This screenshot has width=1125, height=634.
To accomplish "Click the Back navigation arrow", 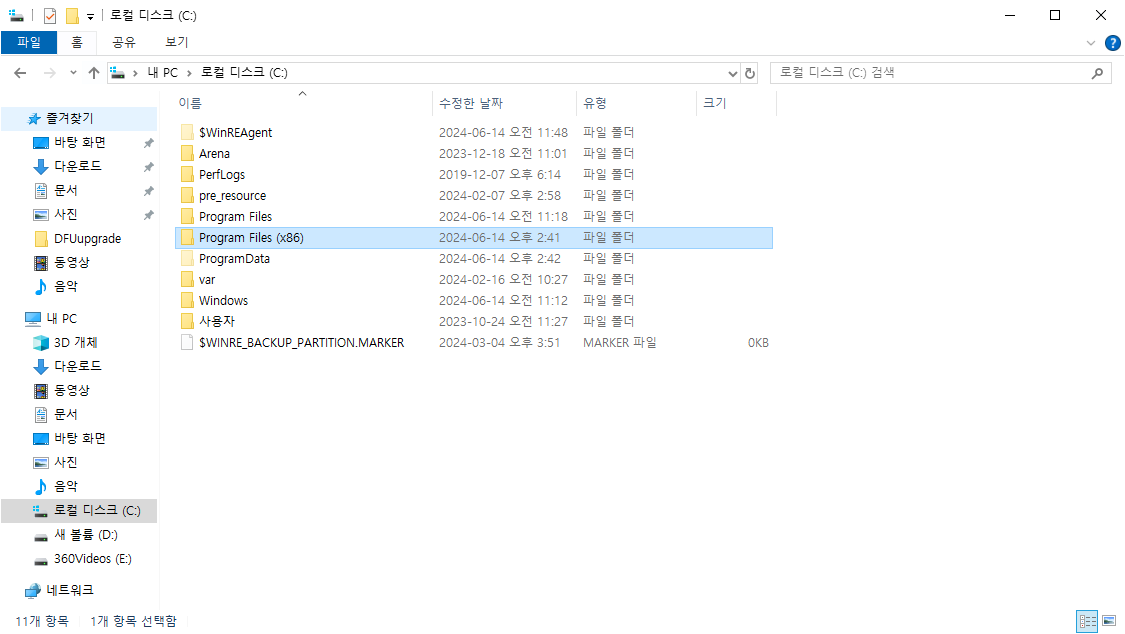I will [x=20, y=73].
